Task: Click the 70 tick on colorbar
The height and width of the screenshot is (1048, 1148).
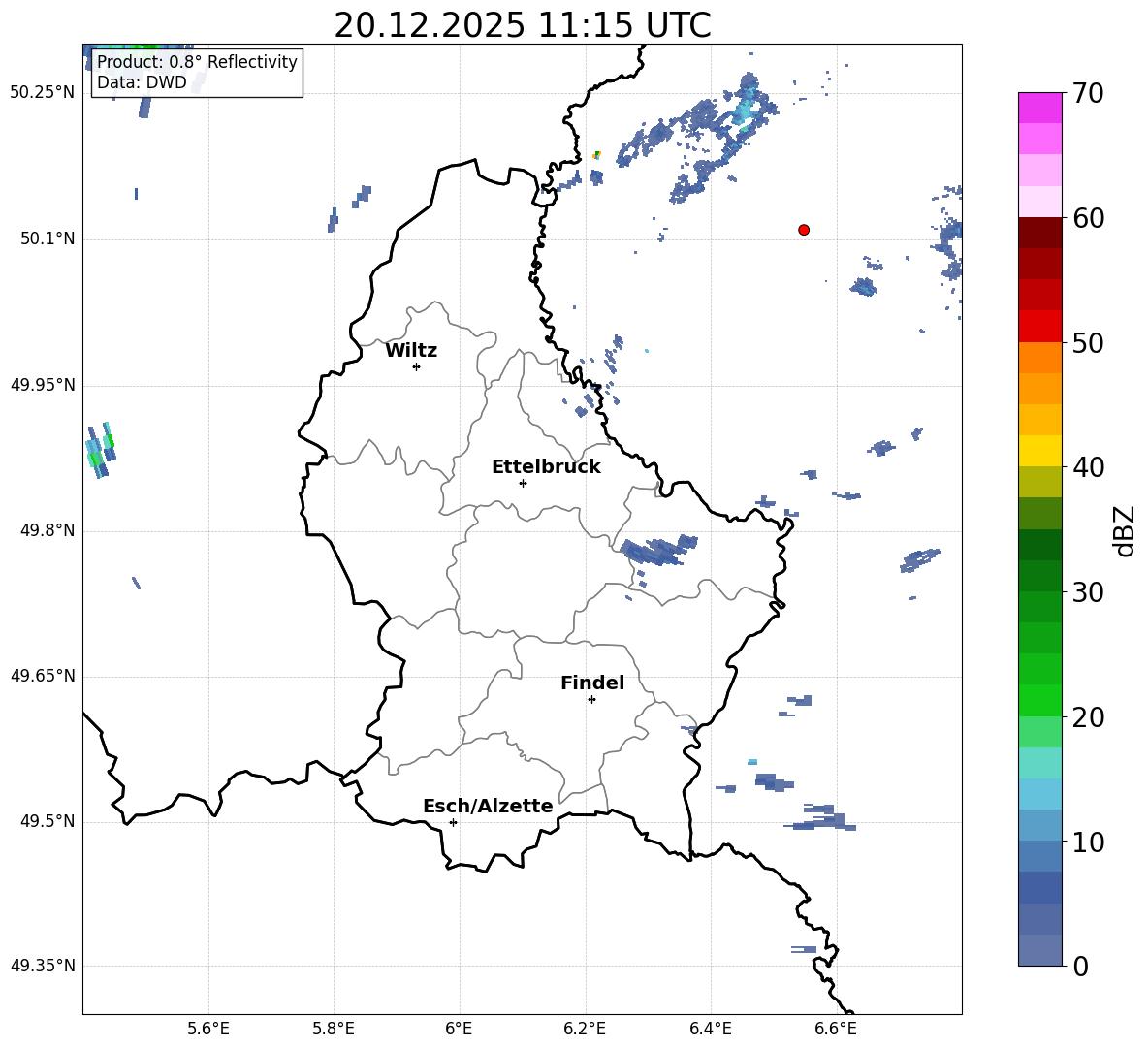Action: tap(1088, 93)
